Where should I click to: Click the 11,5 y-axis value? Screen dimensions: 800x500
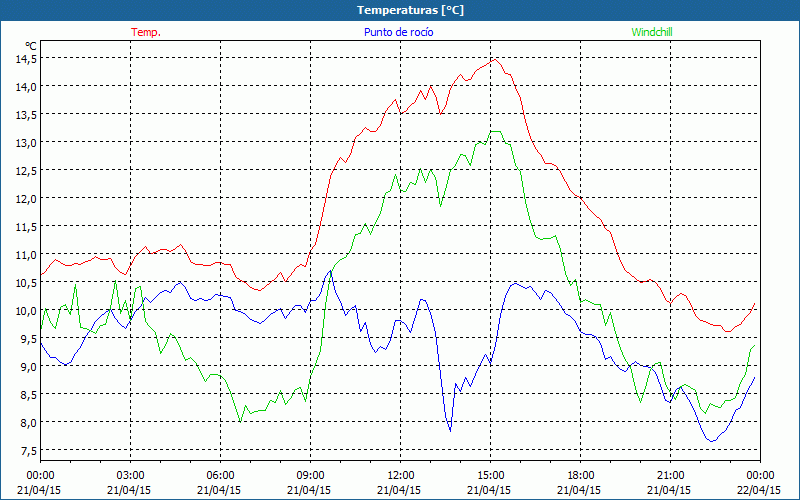(x=27, y=227)
